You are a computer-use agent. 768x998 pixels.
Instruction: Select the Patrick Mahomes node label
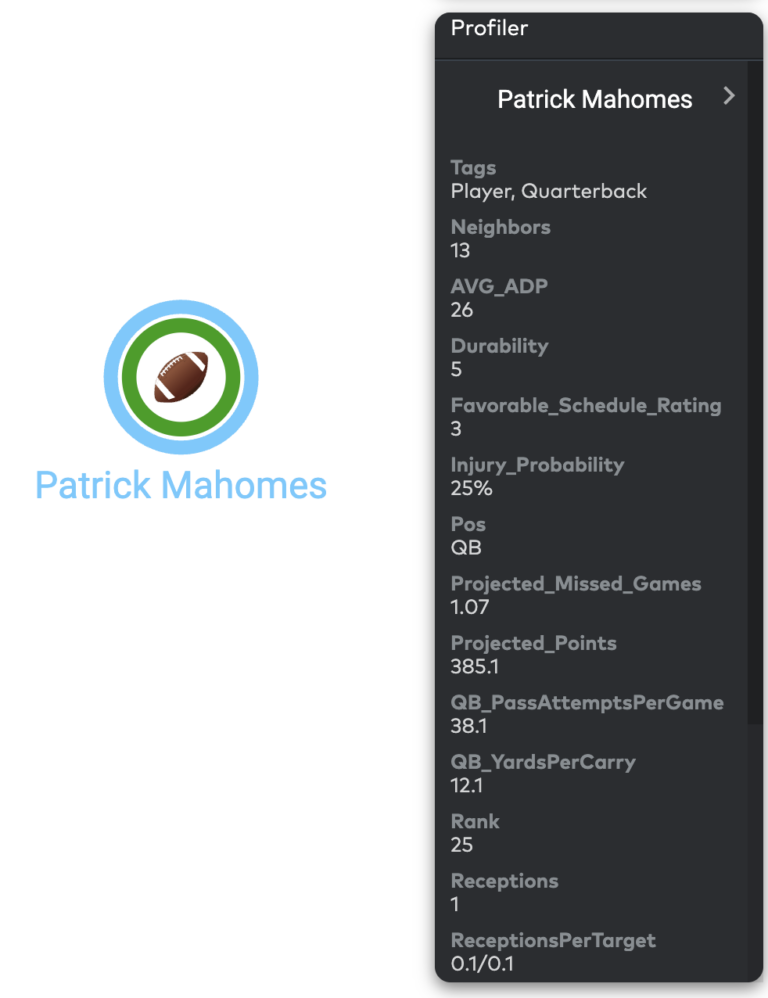tap(181, 485)
